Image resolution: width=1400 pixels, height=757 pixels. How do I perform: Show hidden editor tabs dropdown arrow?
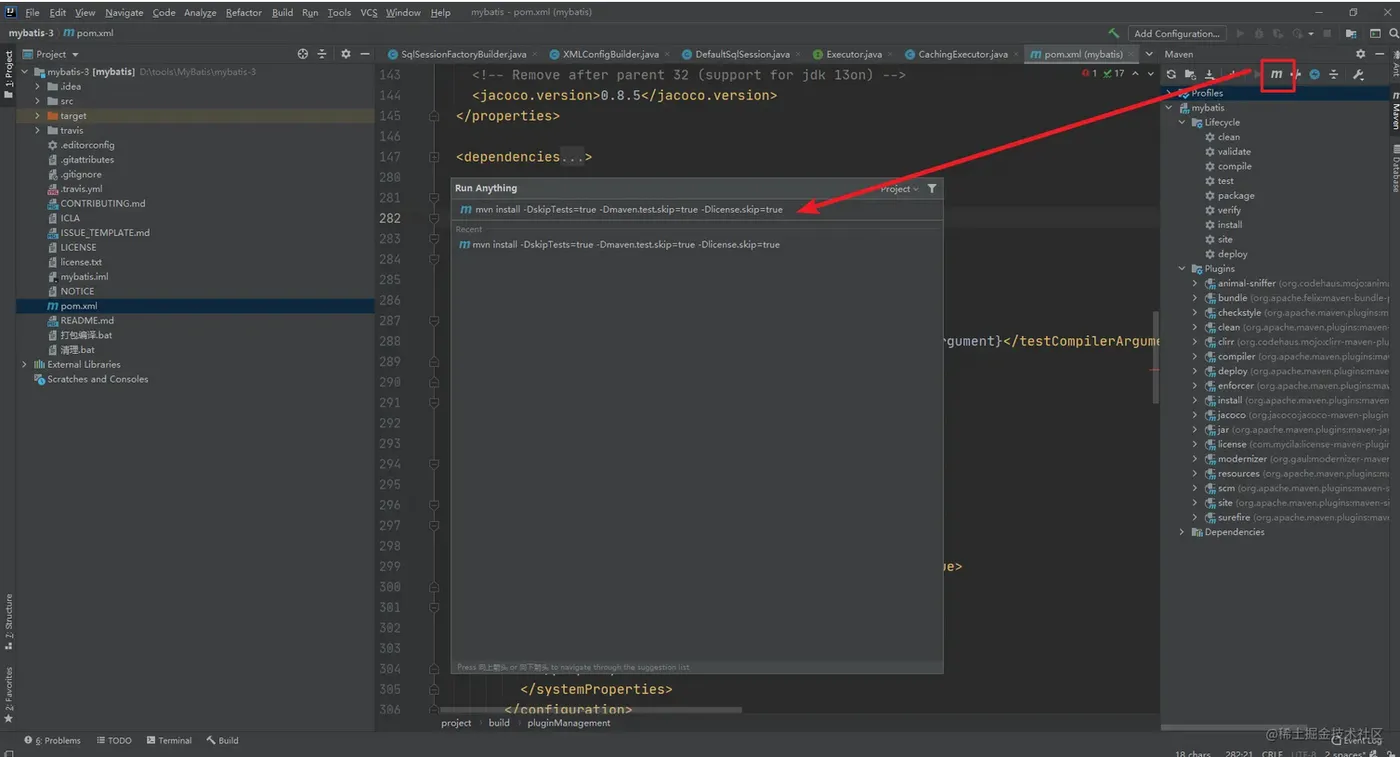tap(1149, 54)
